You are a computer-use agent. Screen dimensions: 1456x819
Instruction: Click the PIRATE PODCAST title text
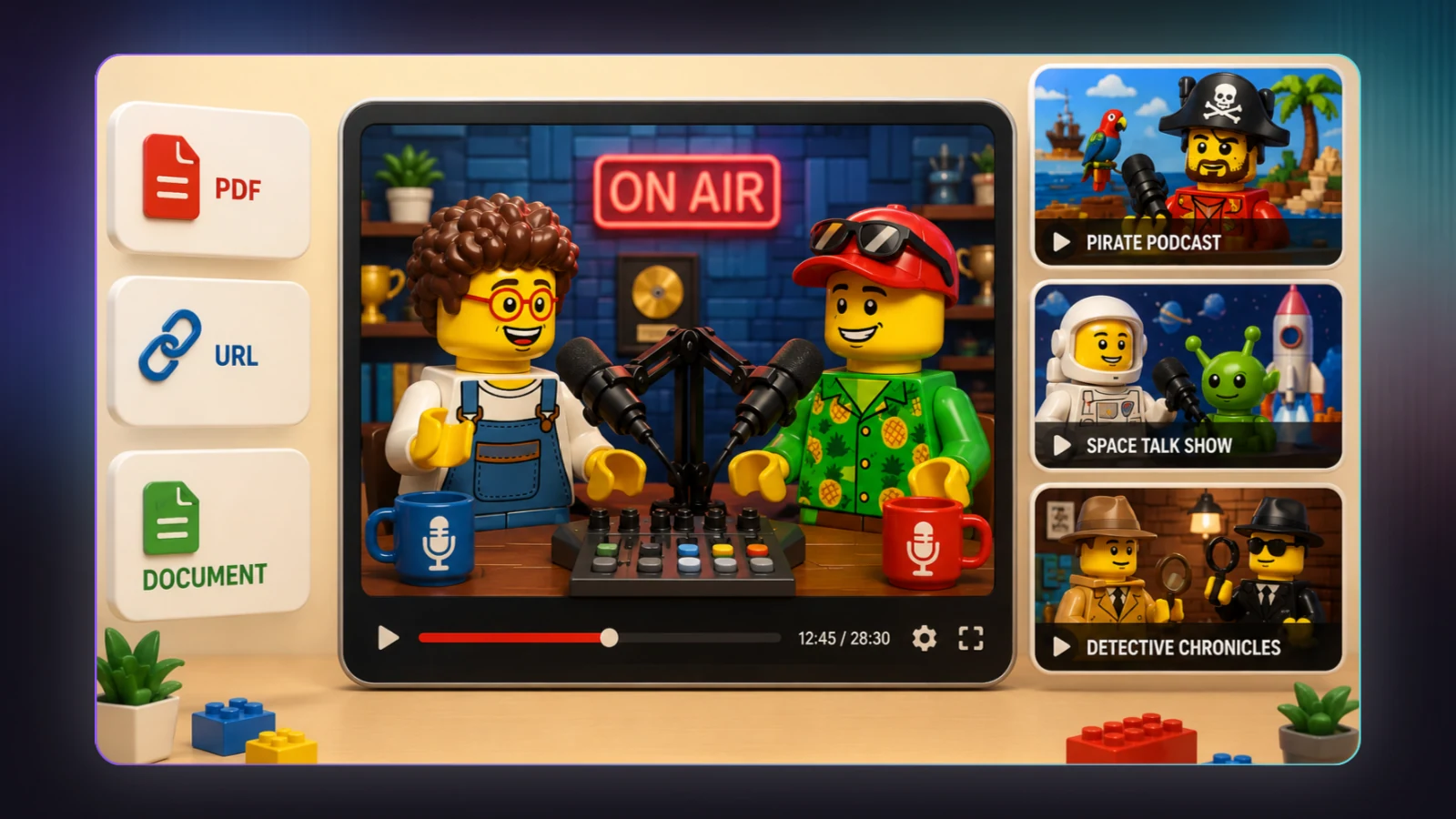[x=1153, y=243]
